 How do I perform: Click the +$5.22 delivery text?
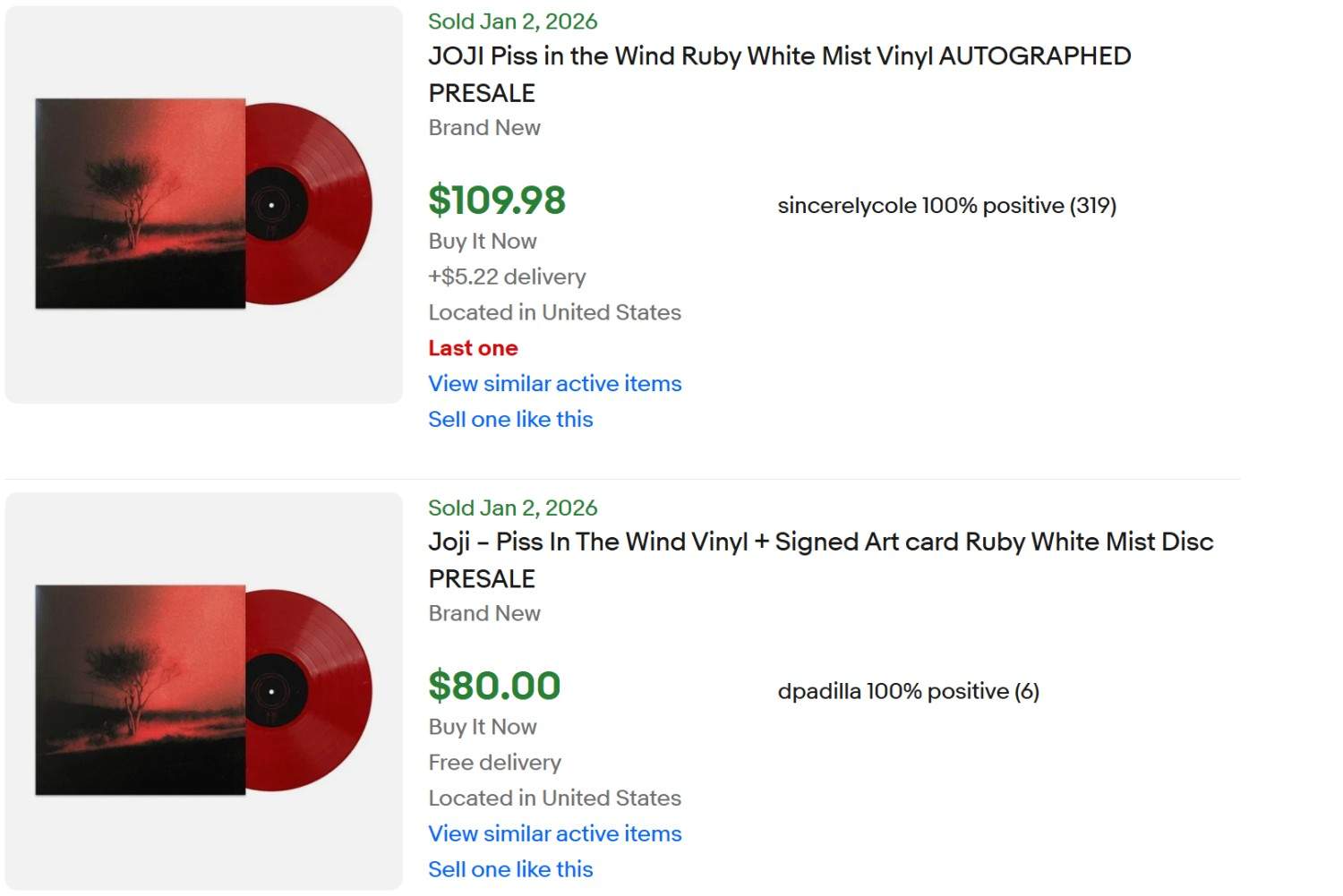507,277
